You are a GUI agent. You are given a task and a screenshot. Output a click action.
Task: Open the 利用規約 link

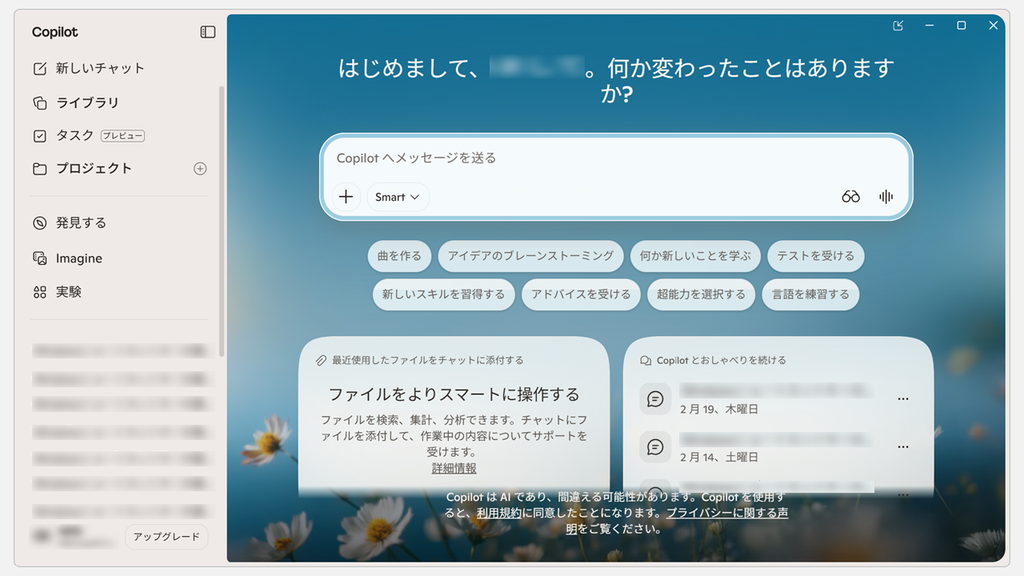(499, 513)
